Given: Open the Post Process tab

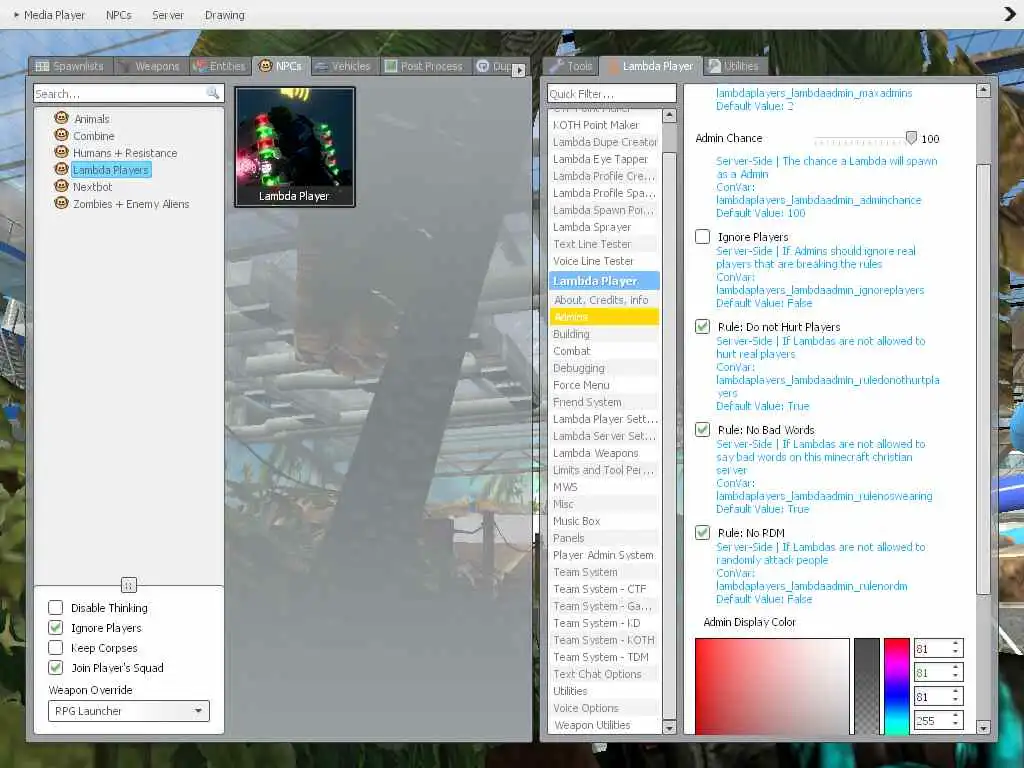Looking at the screenshot, I should (424, 66).
